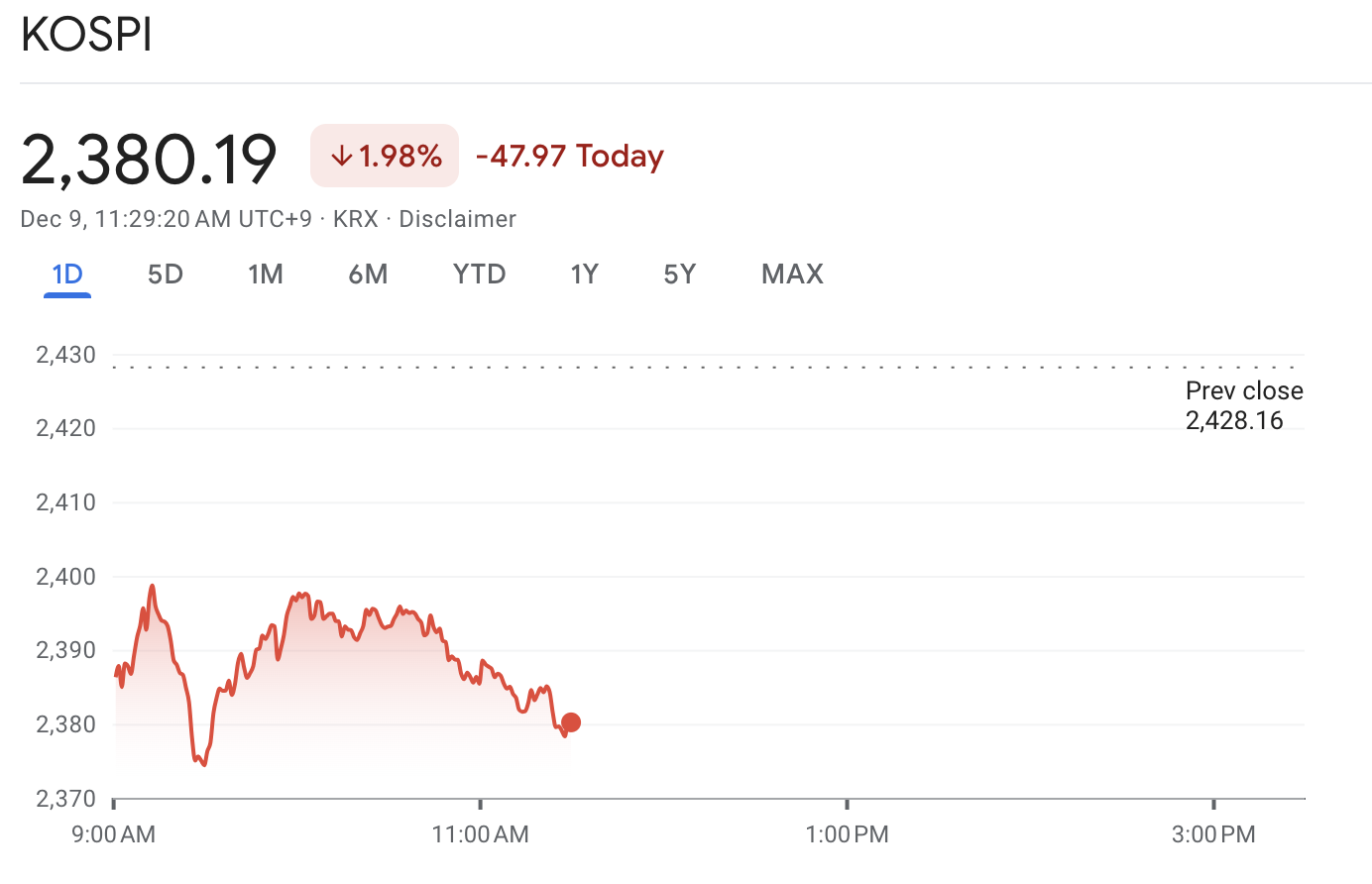This screenshot has height=884, width=1372.
Task: Open the Disclaimer link
Action: pyautogui.click(x=457, y=219)
